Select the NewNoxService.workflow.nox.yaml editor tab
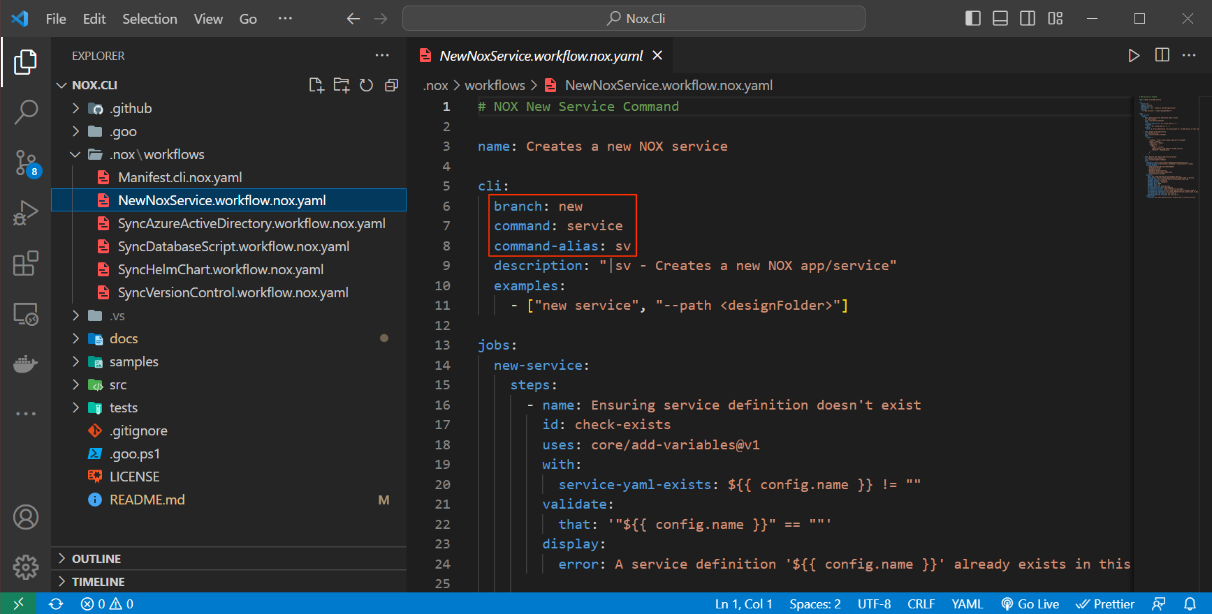The height and width of the screenshot is (614, 1212). point(540,56)
